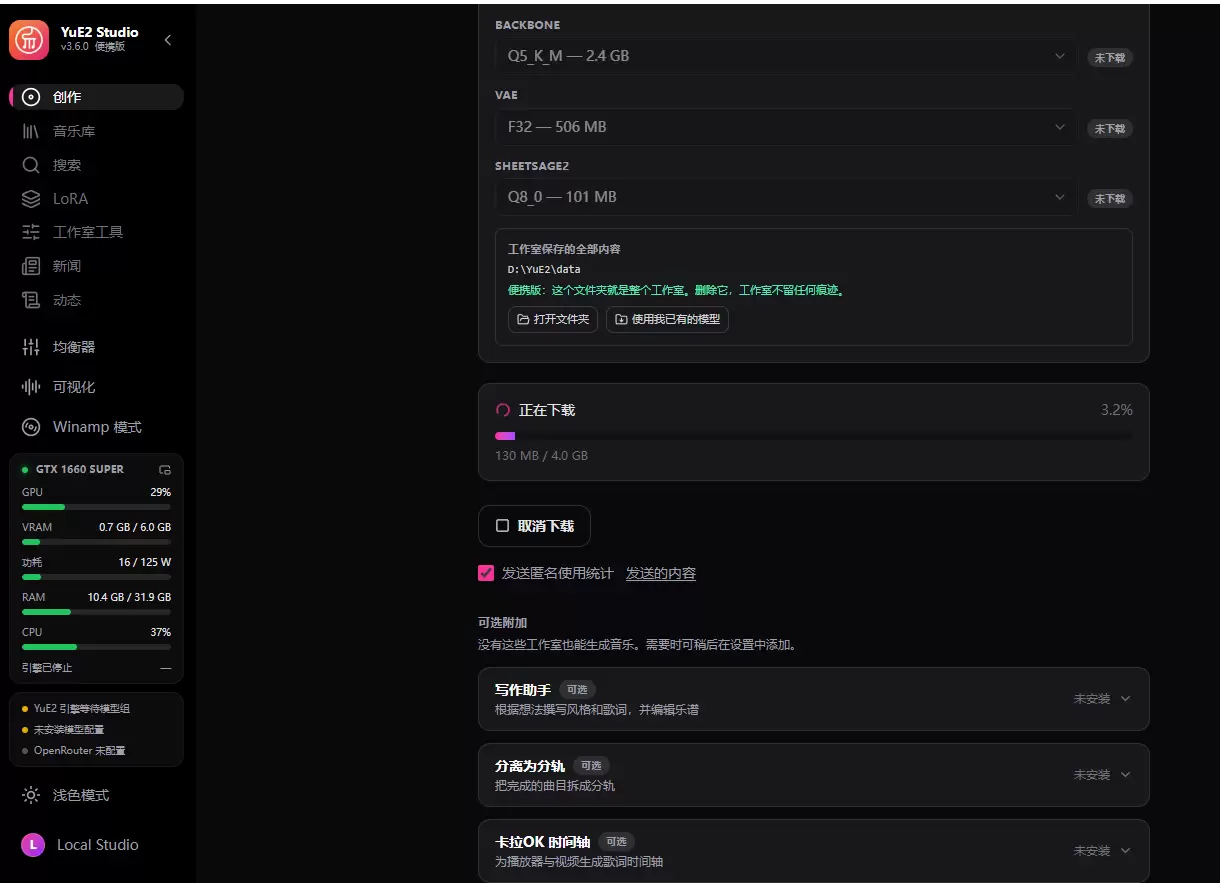Click the folder icon on 使用我已有的模型
Viewport: 1220px width, 883px height.
(x=621, y=320)
